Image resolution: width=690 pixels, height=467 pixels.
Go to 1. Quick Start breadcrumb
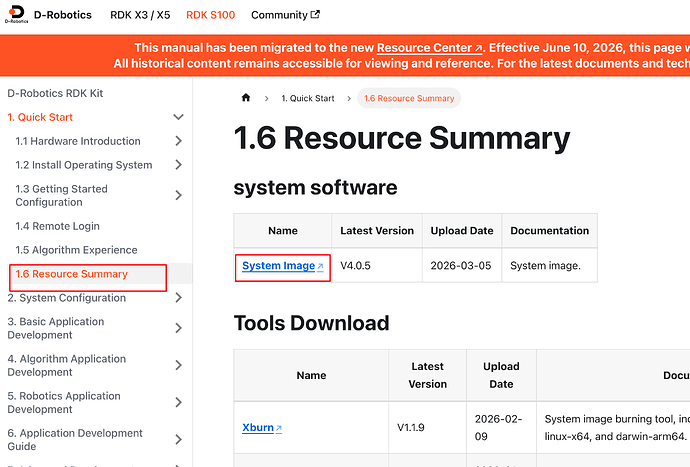308,98
